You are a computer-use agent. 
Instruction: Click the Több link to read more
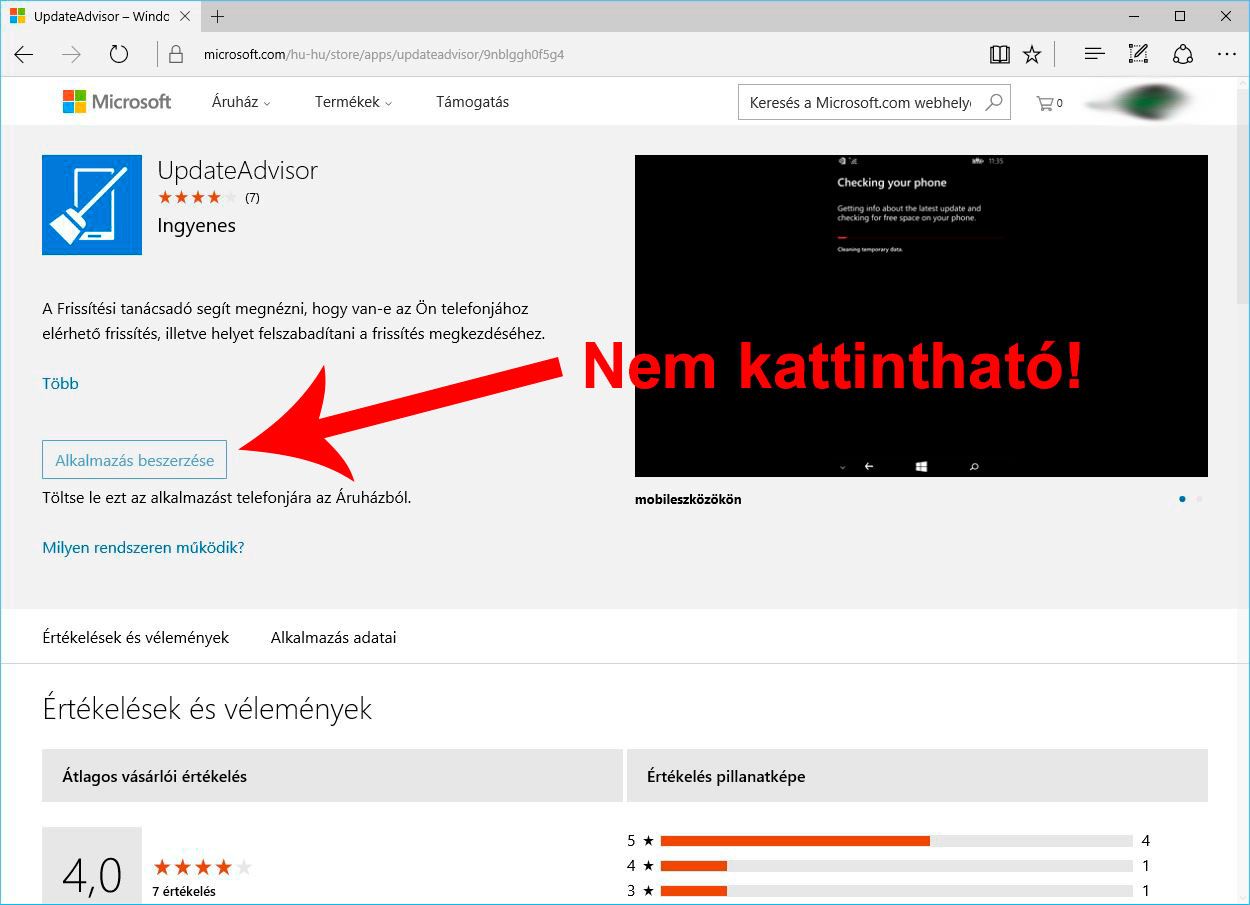pos(60,383)
